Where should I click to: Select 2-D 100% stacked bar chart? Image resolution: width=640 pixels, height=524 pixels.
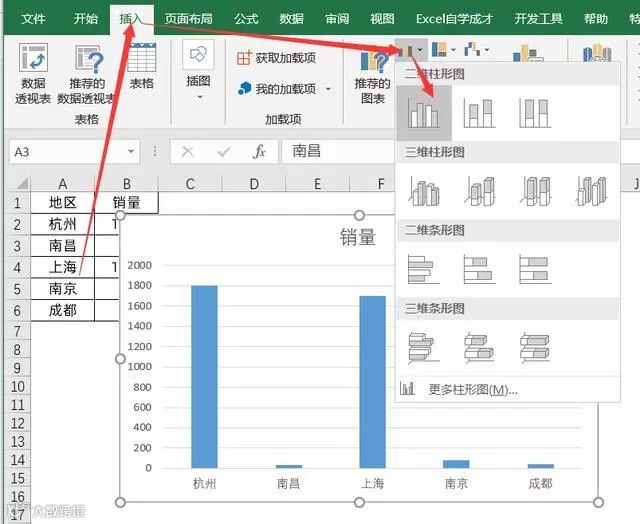[535, 269]
